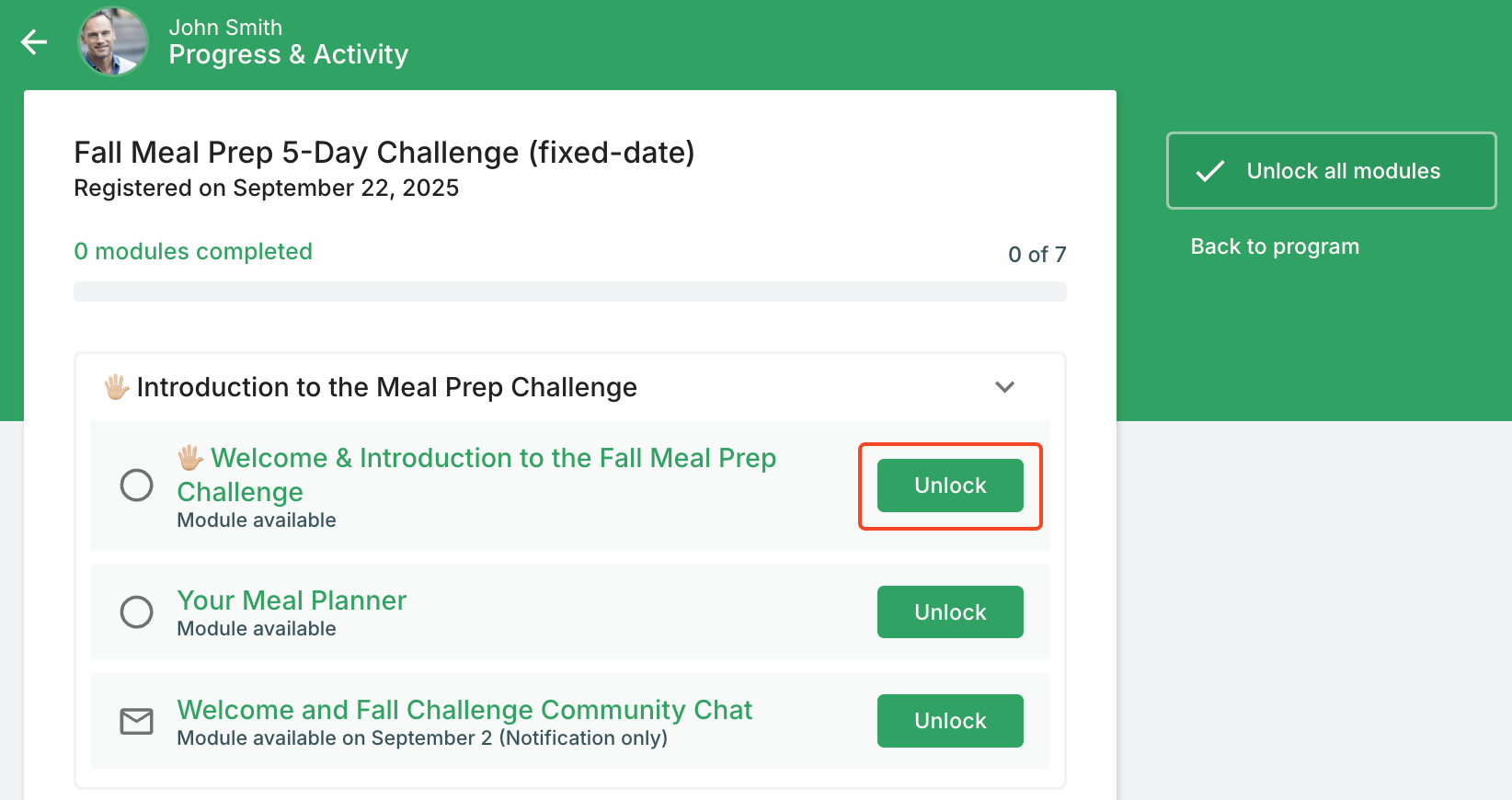Screen dimensions: 1512x800
Task: Click the envelope icon for Community Chat module
Action: tap(137, 722)
